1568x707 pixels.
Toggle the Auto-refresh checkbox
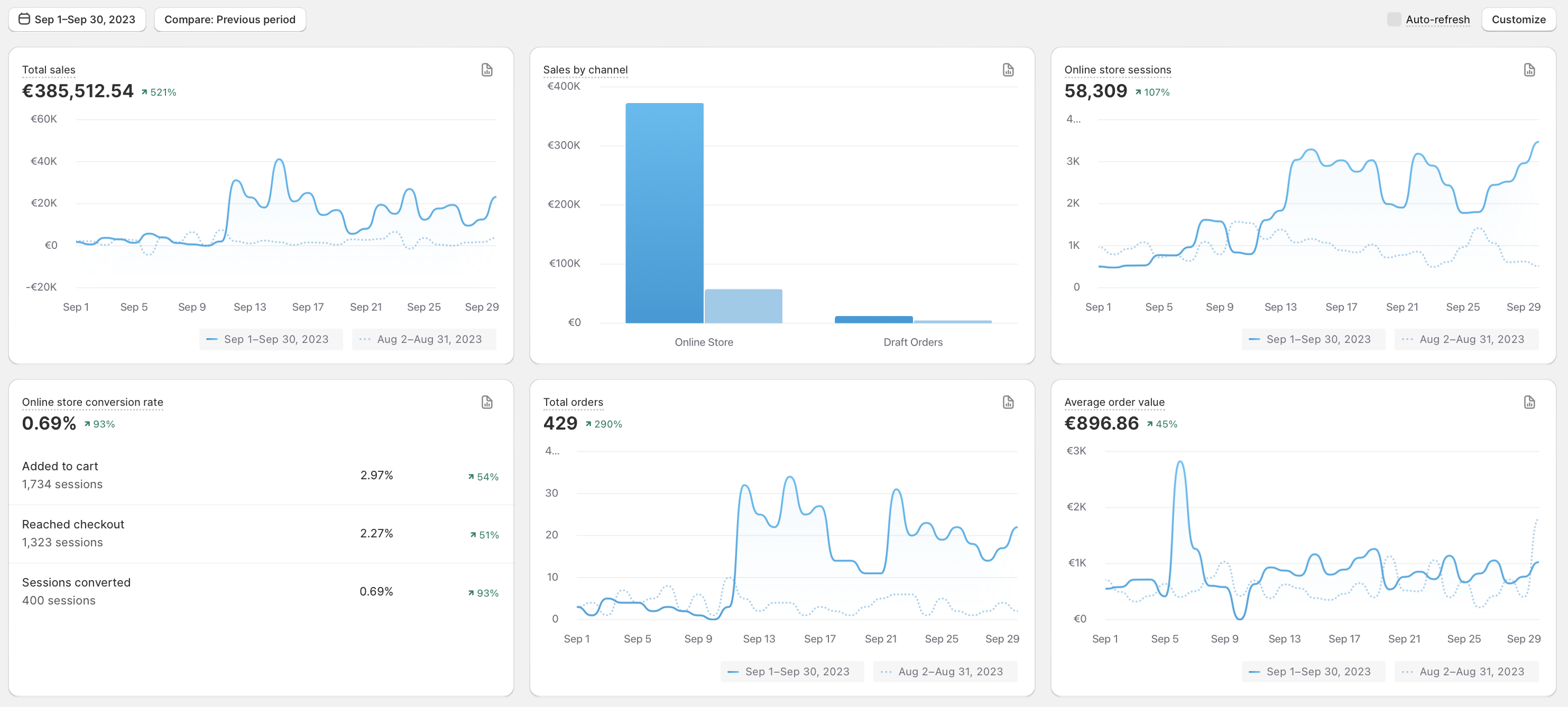tap(1394, 19)
